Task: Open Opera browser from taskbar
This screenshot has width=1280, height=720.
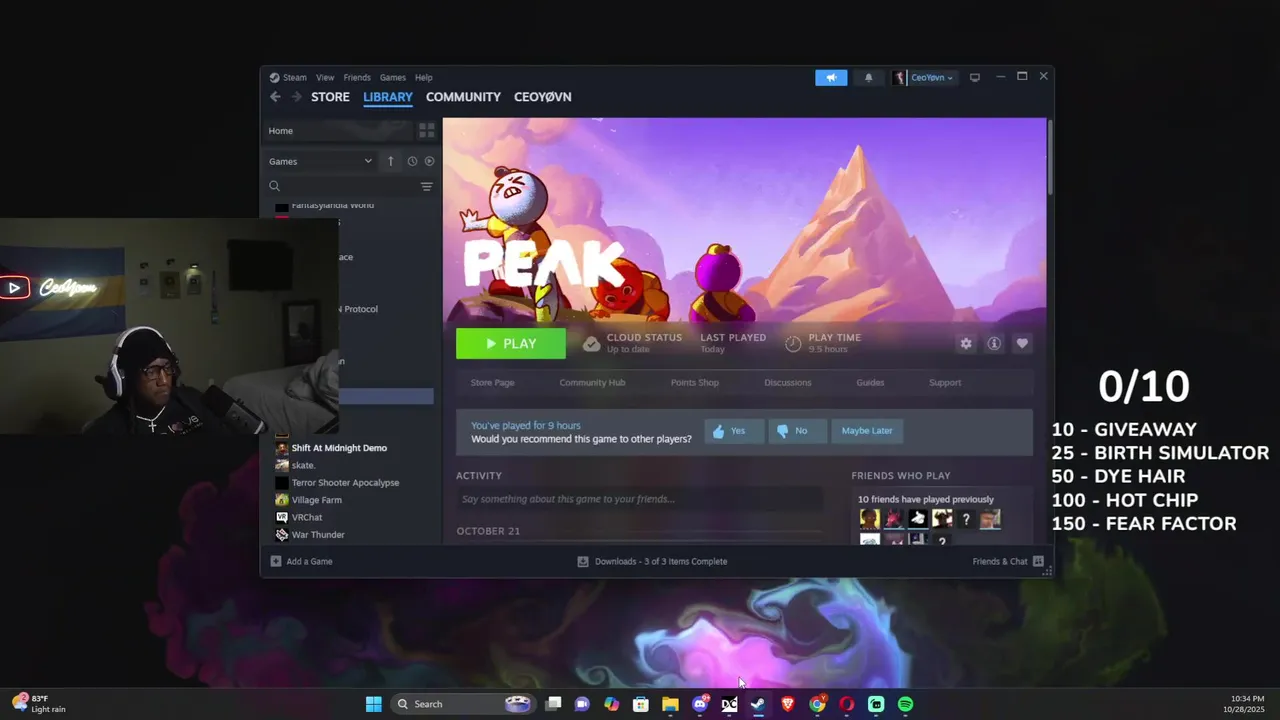Action: click(846, 704)
